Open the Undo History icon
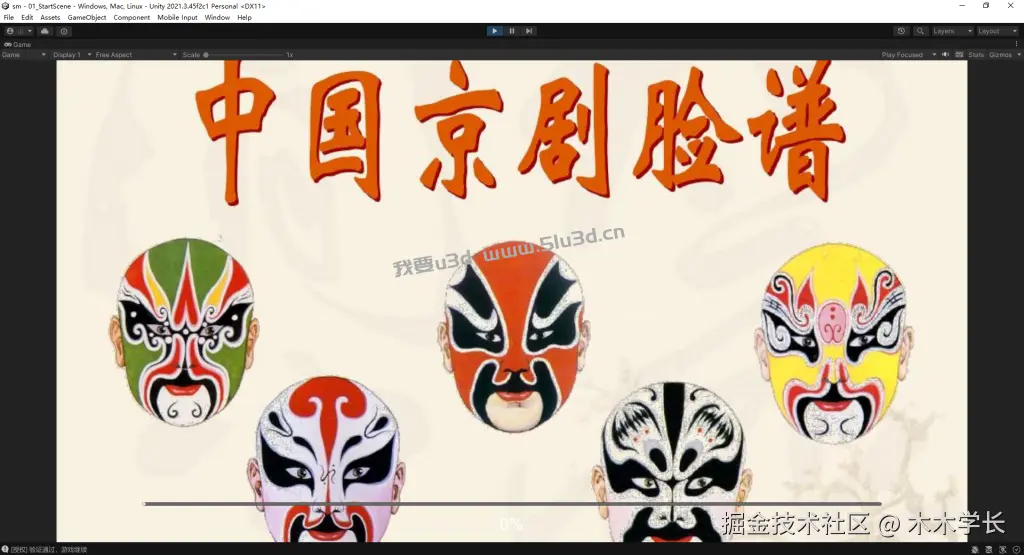The image size is (1024, 555). 901,31
